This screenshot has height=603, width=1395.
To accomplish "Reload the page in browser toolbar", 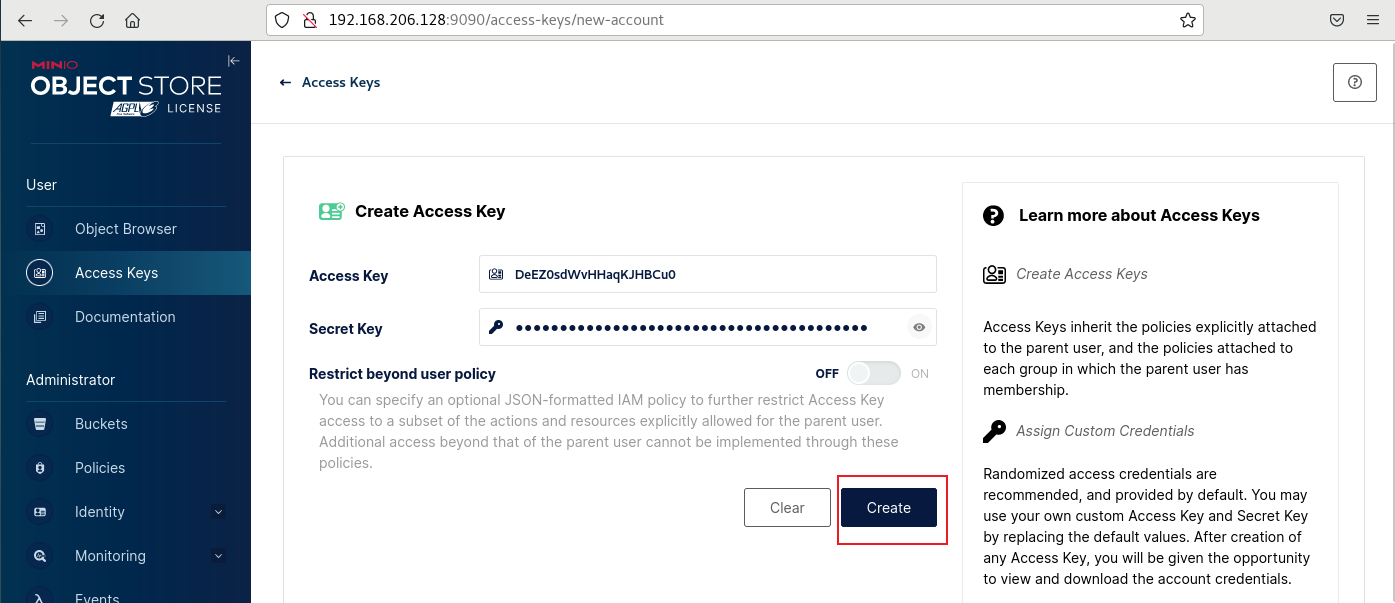I will [97, 20].
